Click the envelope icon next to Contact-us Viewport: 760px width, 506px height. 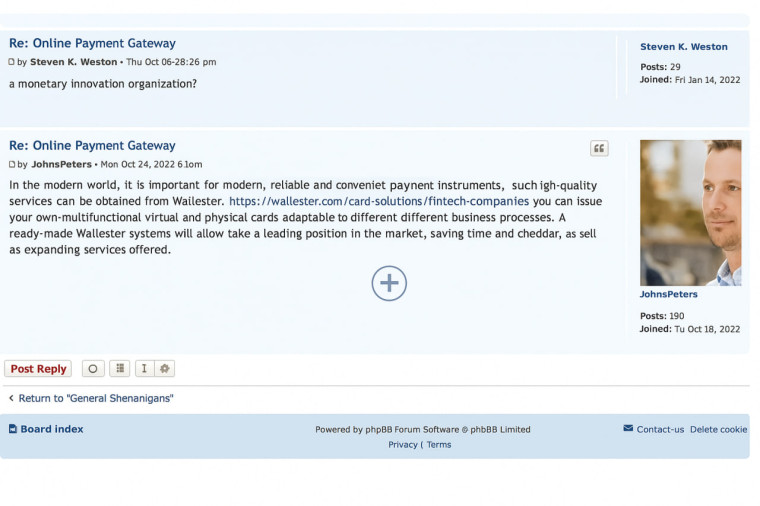[x=628, y=429]
